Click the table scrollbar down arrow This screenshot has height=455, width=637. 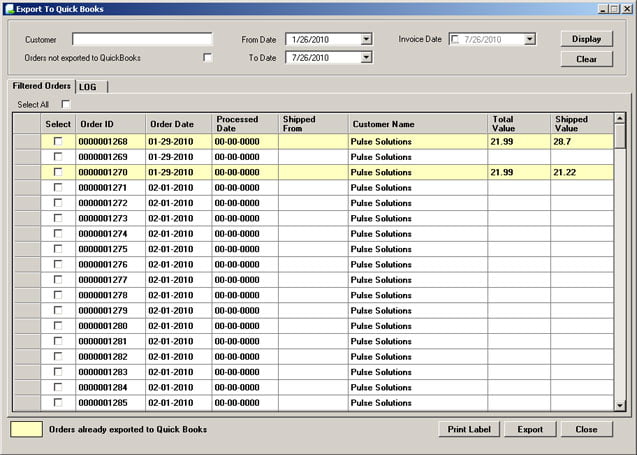[x=620, y=405]
